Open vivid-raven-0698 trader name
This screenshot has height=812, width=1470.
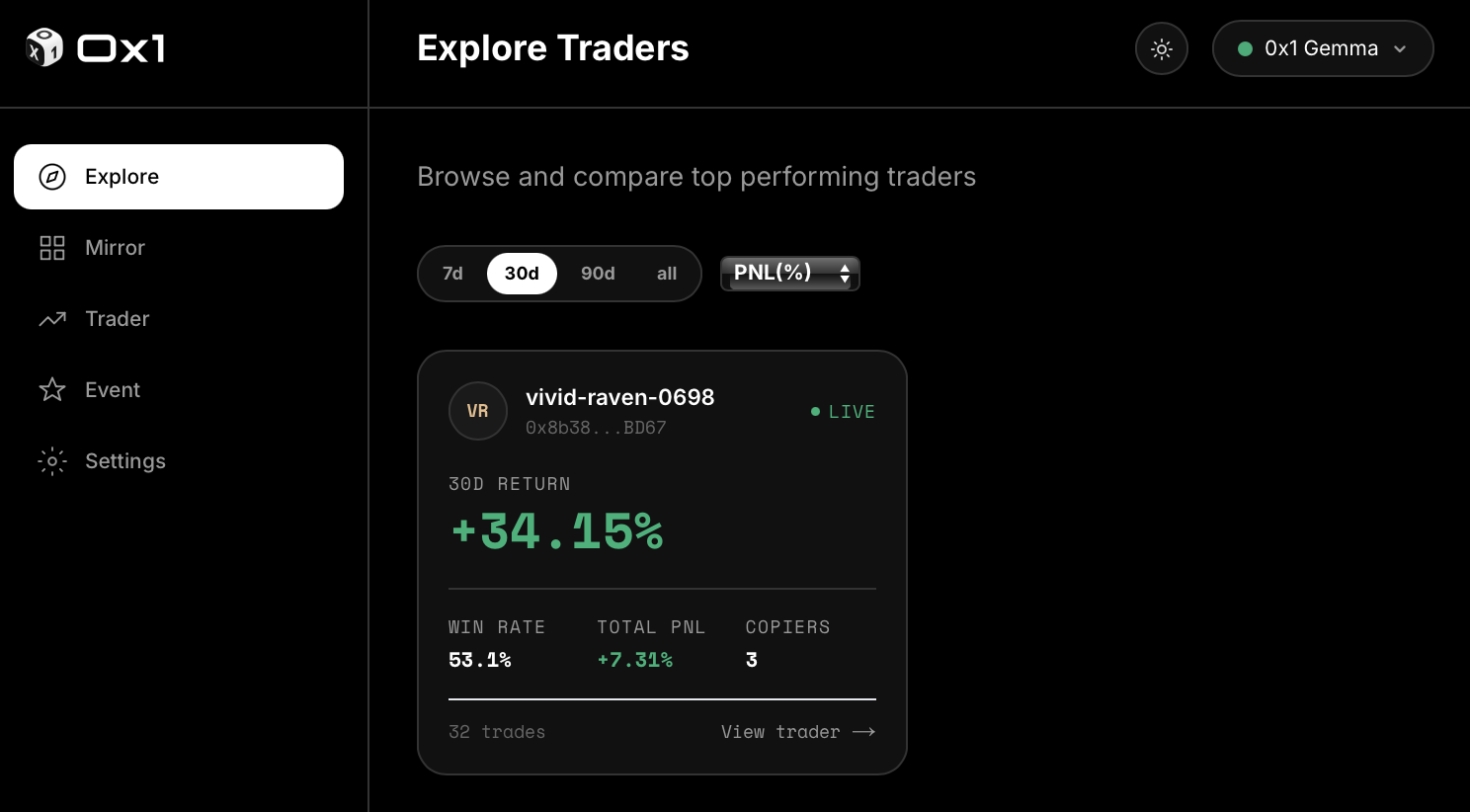(x=620, y=397)
